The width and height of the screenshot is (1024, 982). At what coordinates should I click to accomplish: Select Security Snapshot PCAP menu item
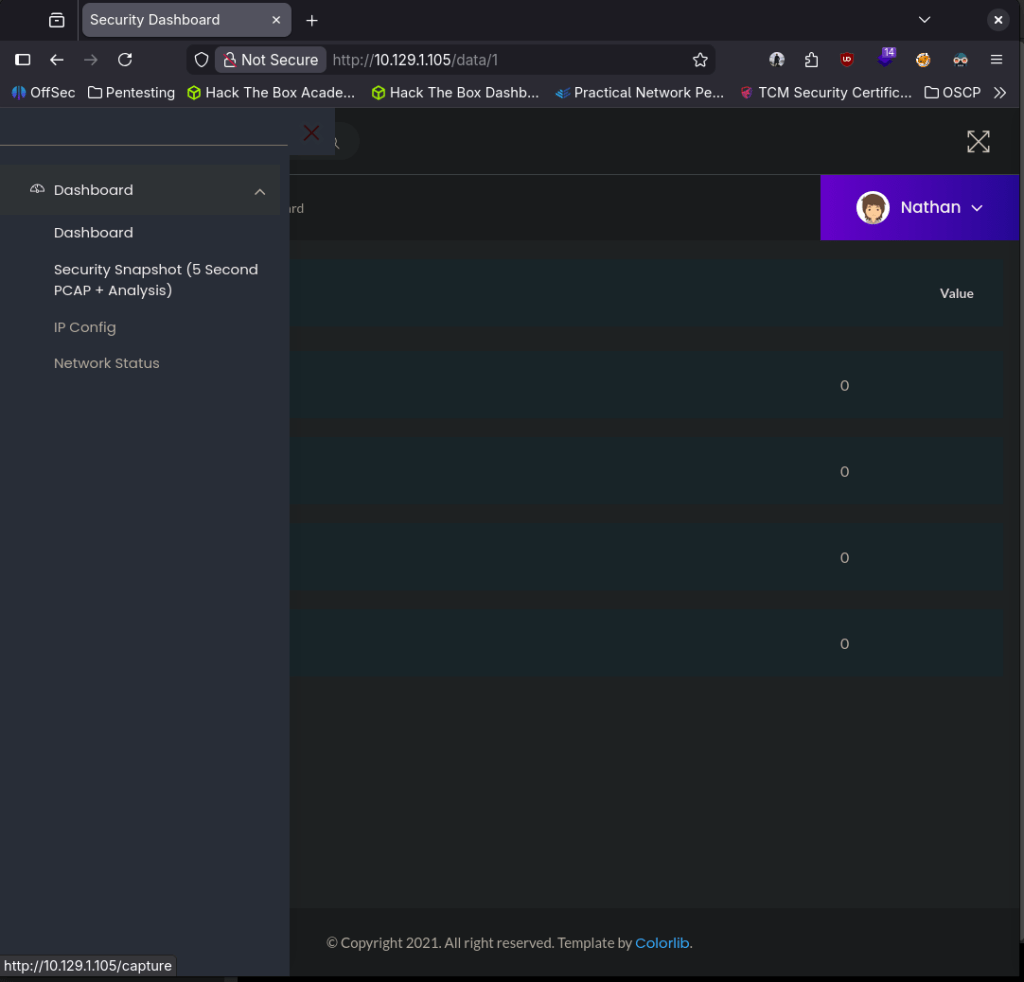pos(155,280)
